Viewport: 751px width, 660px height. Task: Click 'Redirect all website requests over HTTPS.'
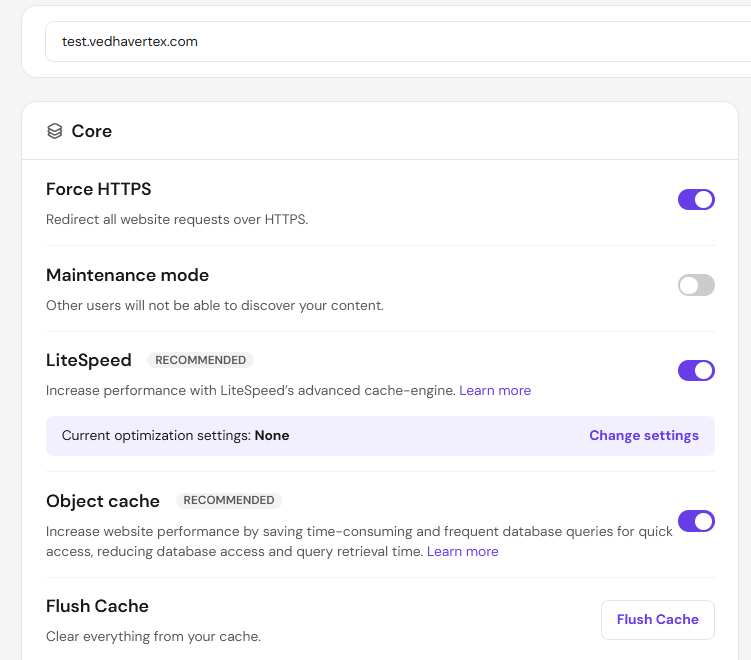[x=177, y=219]
